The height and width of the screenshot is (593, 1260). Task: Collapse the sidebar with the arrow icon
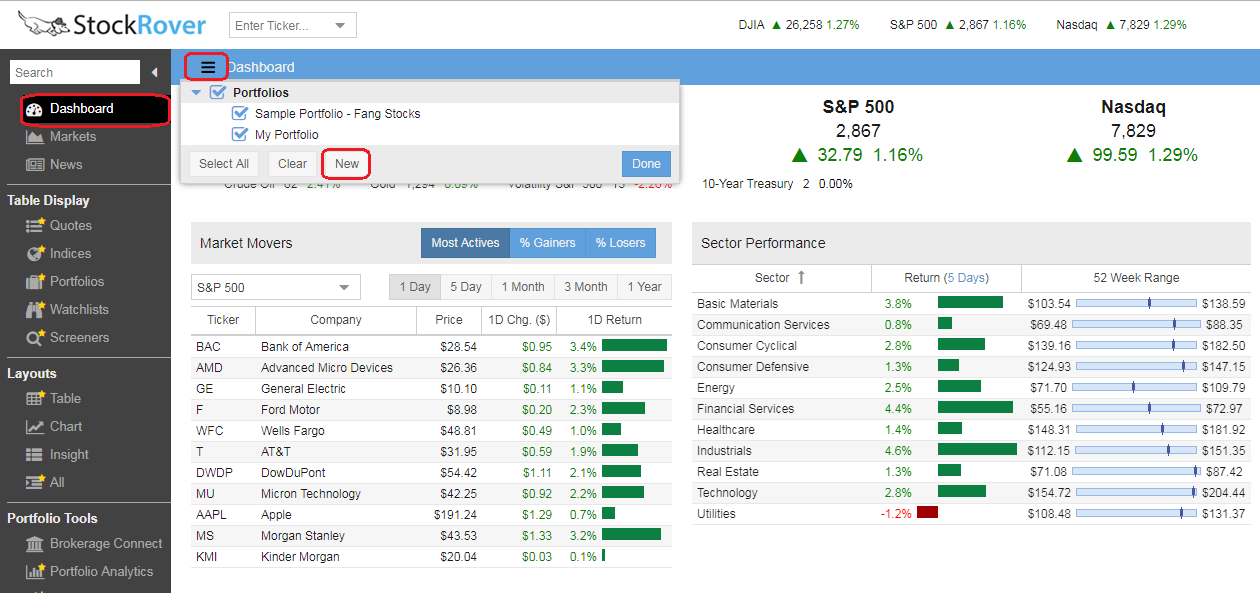click(155, 72)
